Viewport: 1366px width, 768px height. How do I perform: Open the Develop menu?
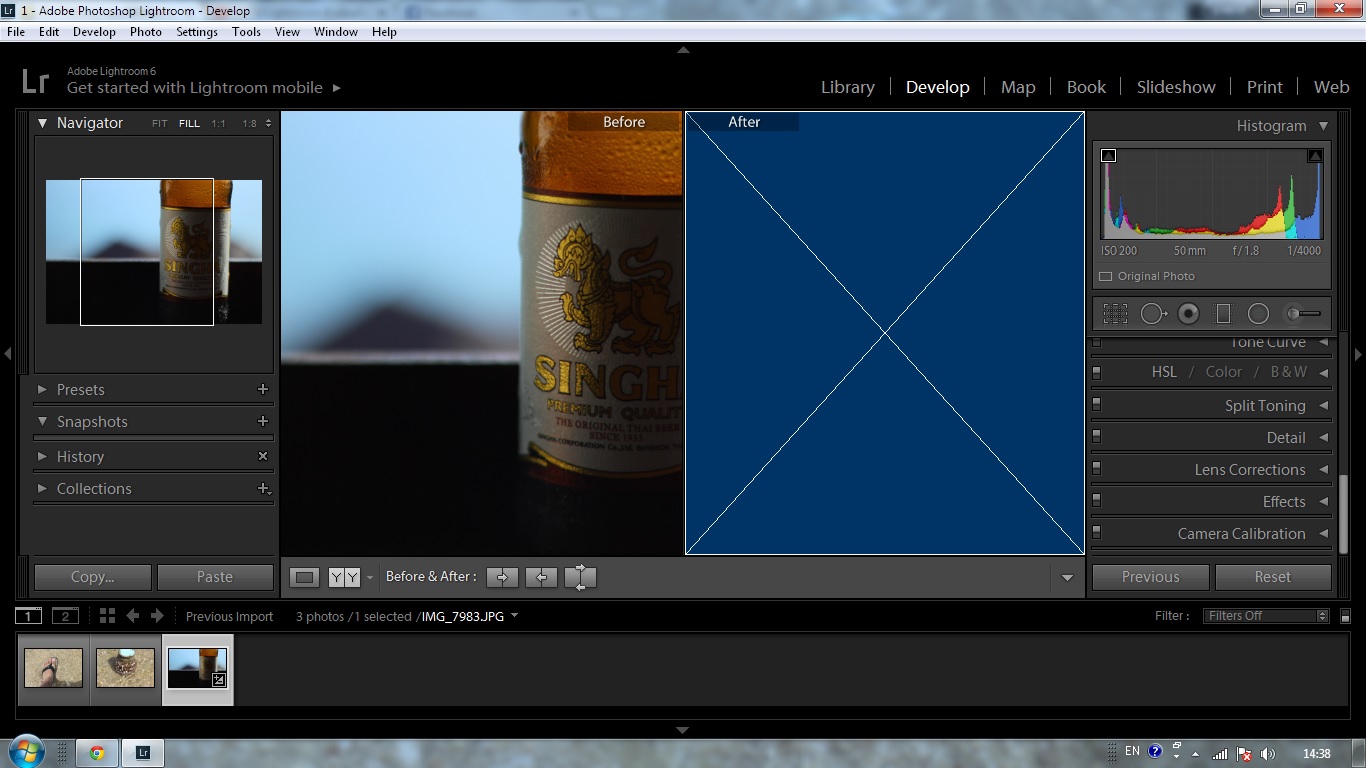point(94,32)
